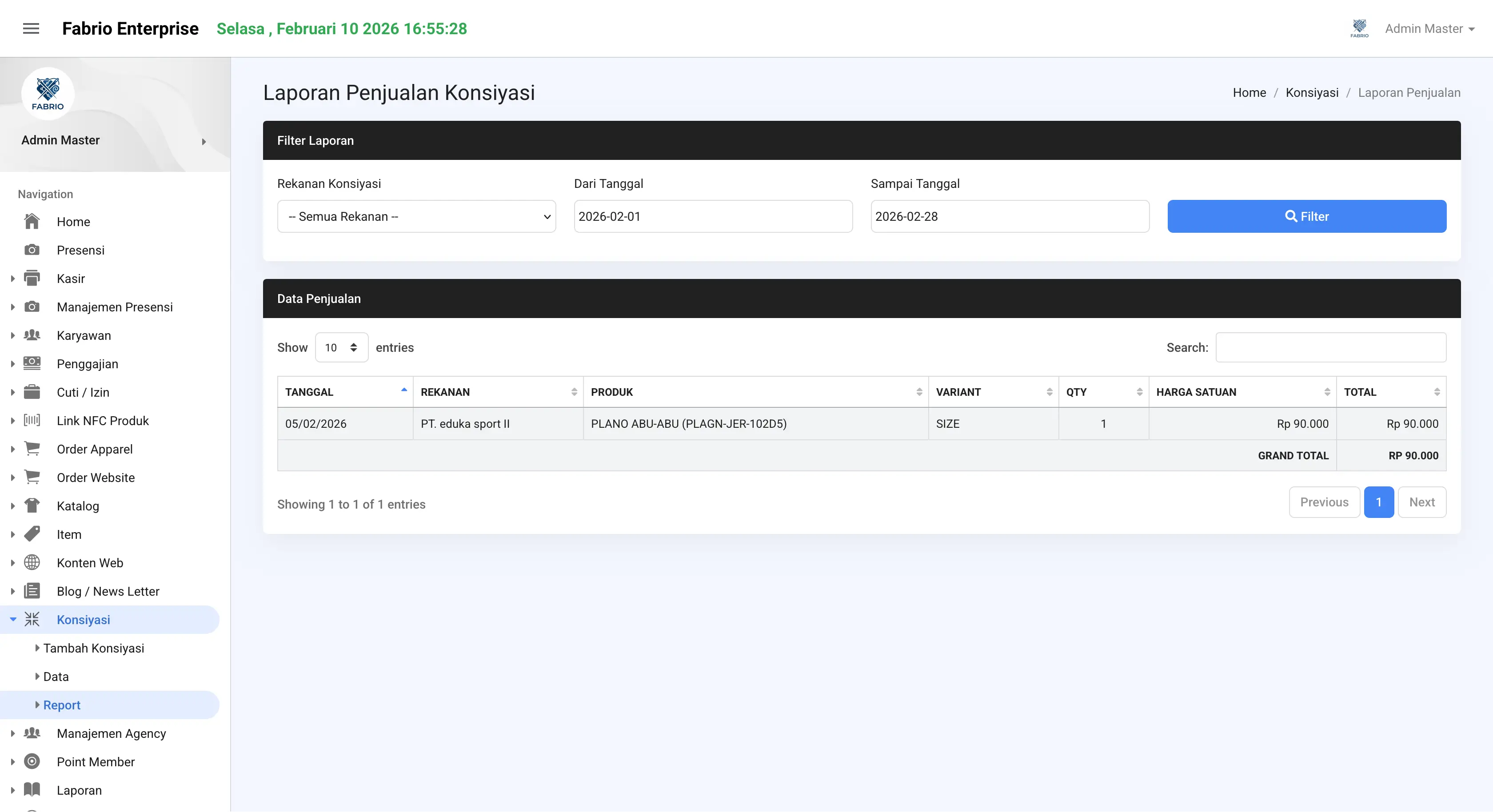Click the Presensi camera icon
This screenshot has height=812, width=1493.
[x=32, y=250]
